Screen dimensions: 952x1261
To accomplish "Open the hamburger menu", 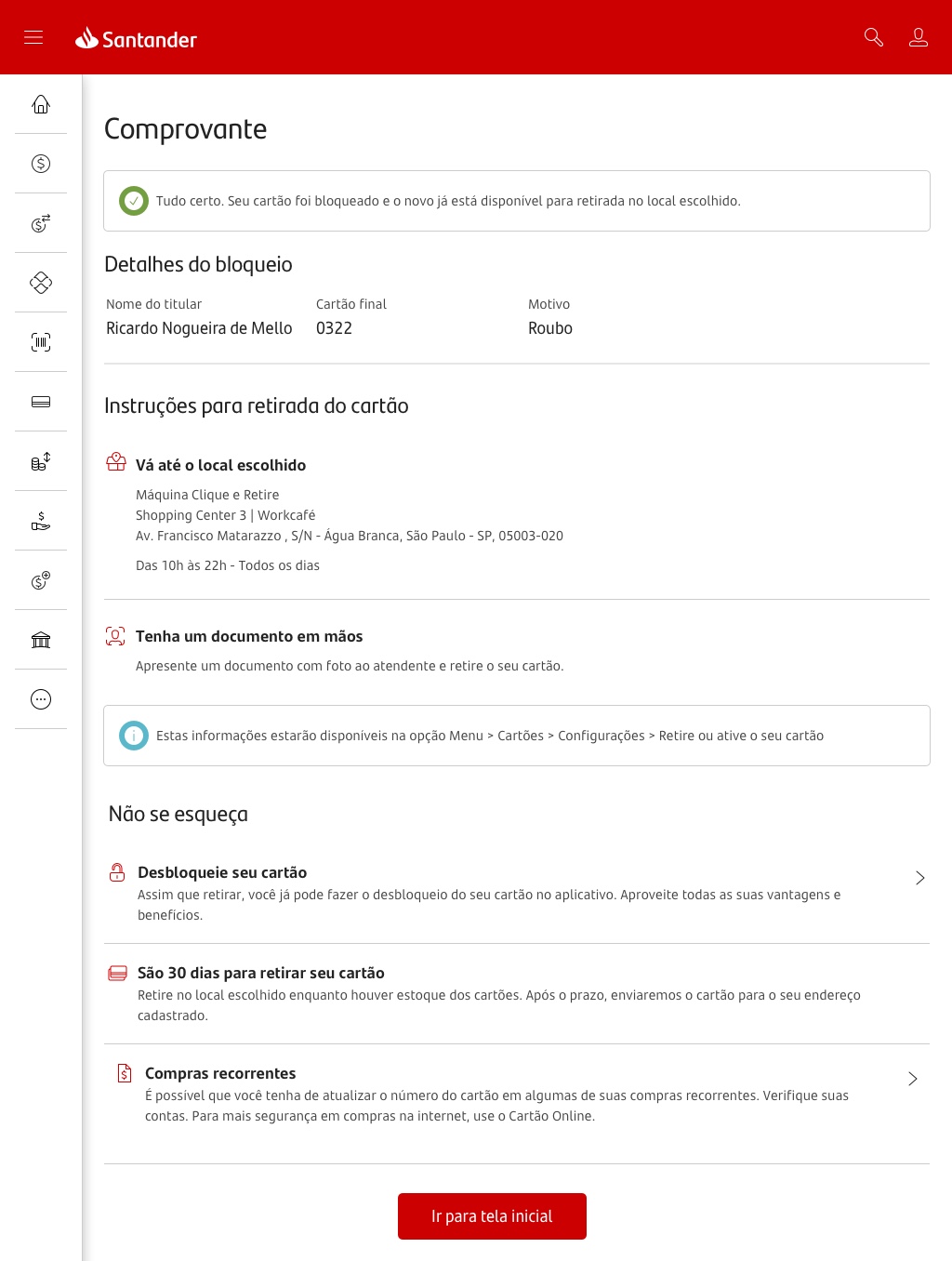I will [33, 37].
